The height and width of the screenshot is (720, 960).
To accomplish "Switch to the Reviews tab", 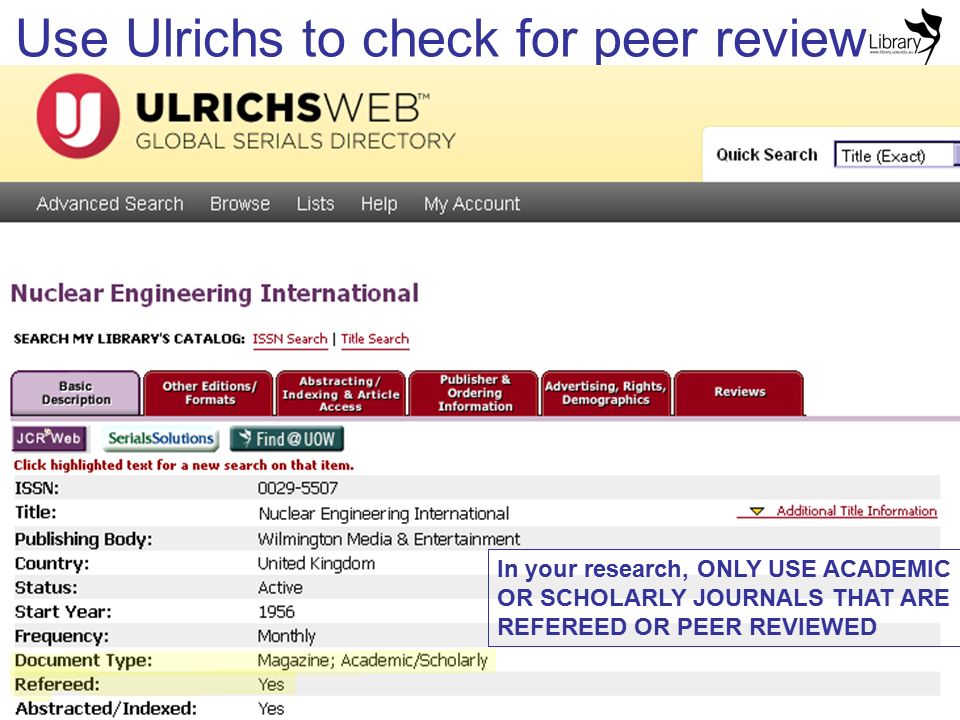I will [739, 393].
